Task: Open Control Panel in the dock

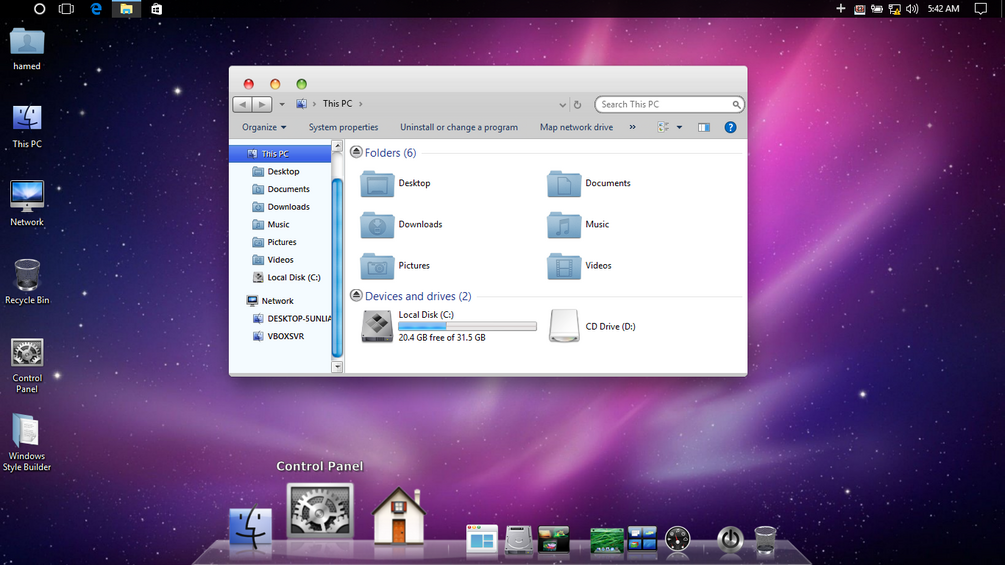Action: (320, 511)
